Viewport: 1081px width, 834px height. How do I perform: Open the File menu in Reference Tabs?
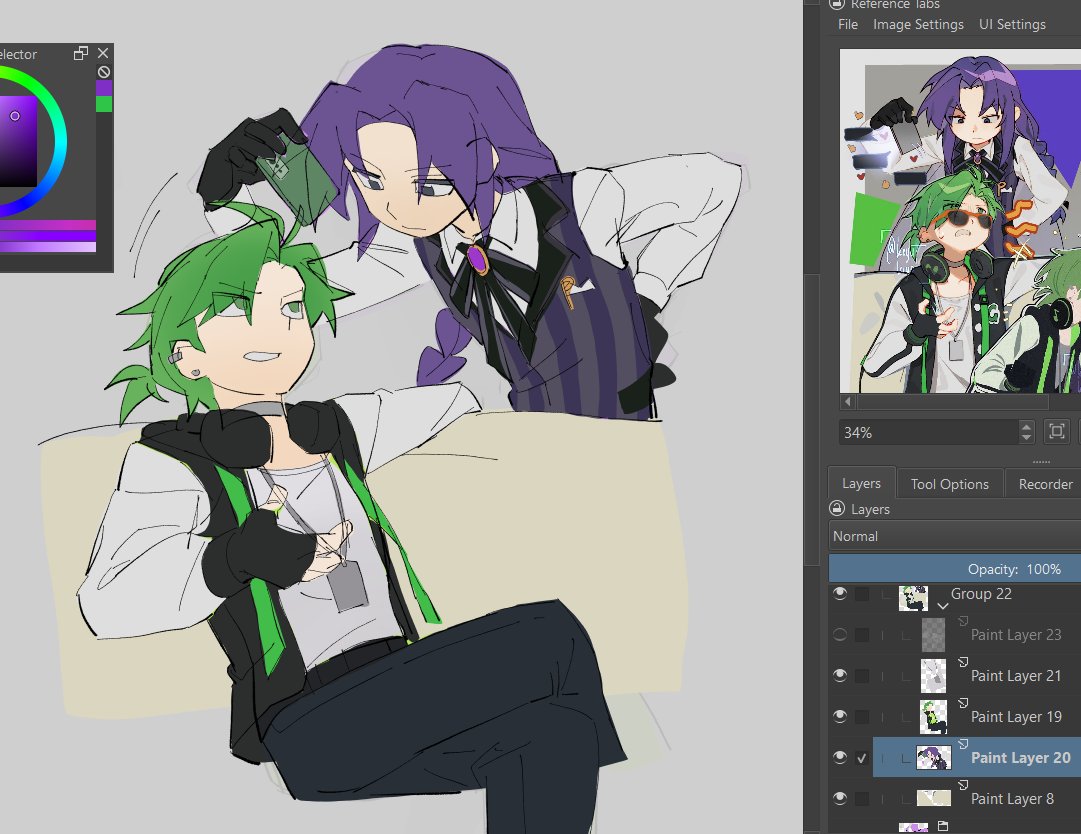[x=847, y=24]
